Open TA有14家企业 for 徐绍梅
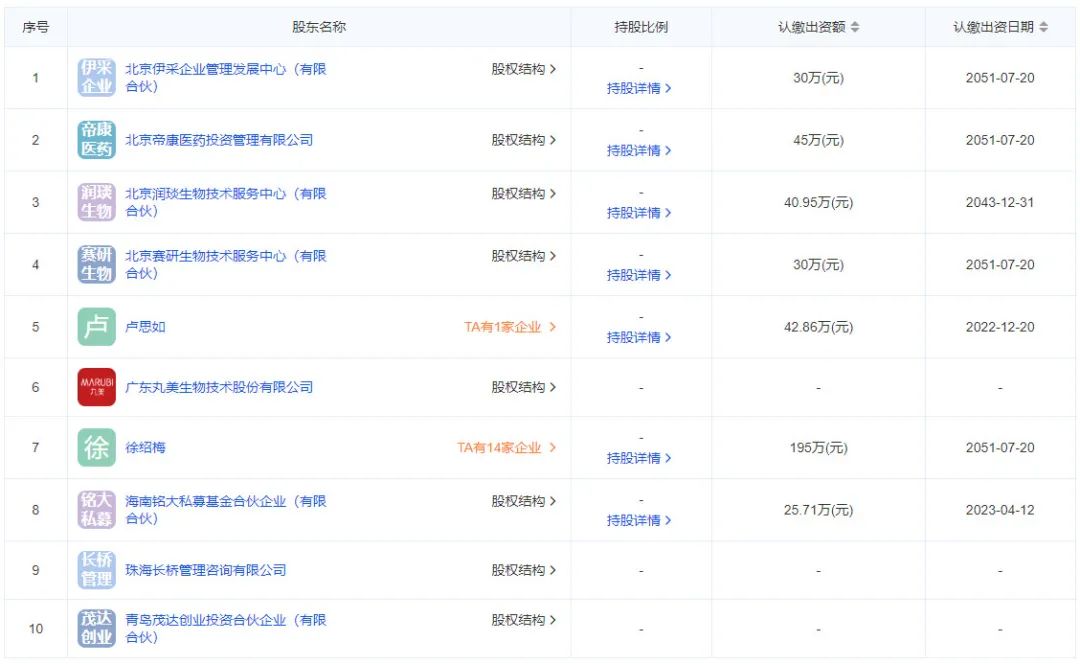This screenshot has width=1080, height=664. [x=506, y=448]
